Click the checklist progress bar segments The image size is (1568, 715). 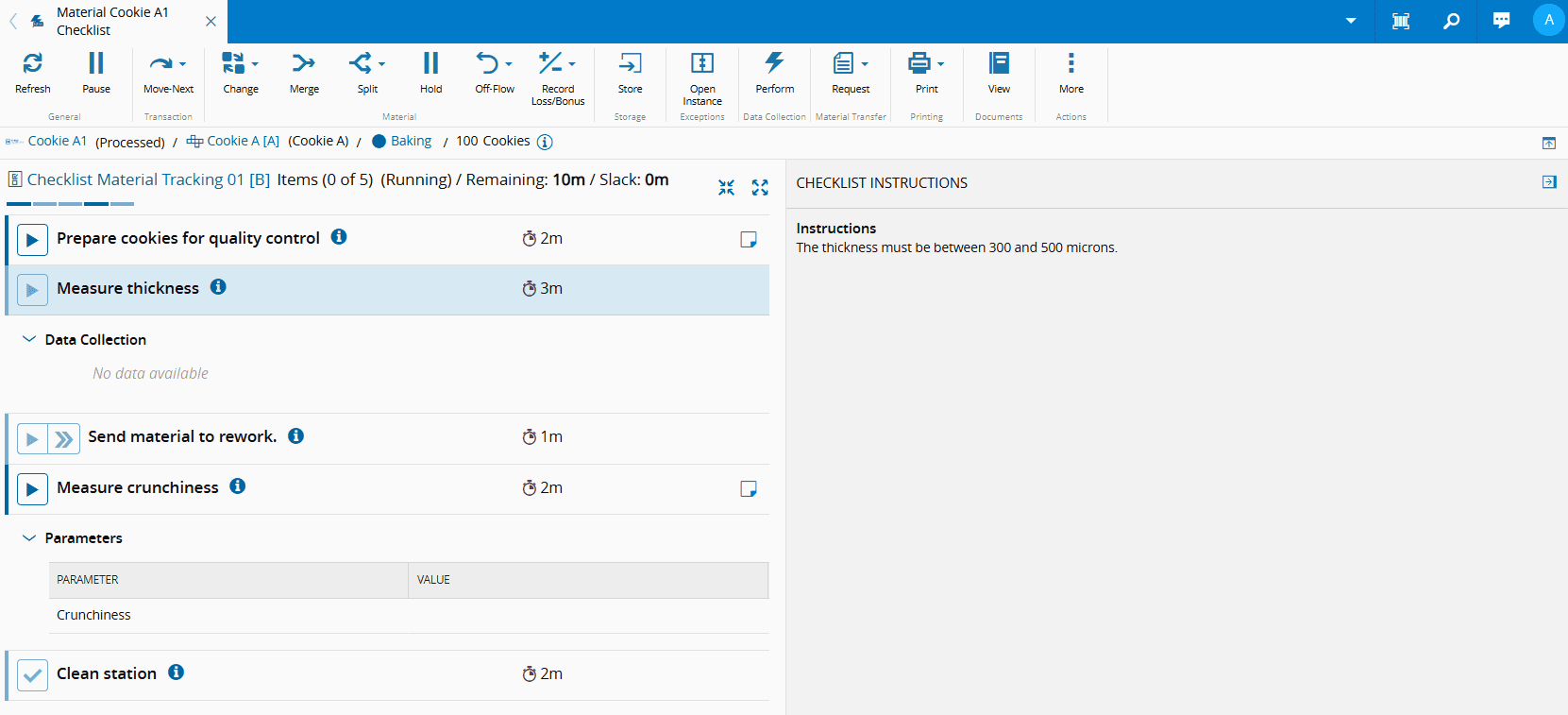coord(70,203)
